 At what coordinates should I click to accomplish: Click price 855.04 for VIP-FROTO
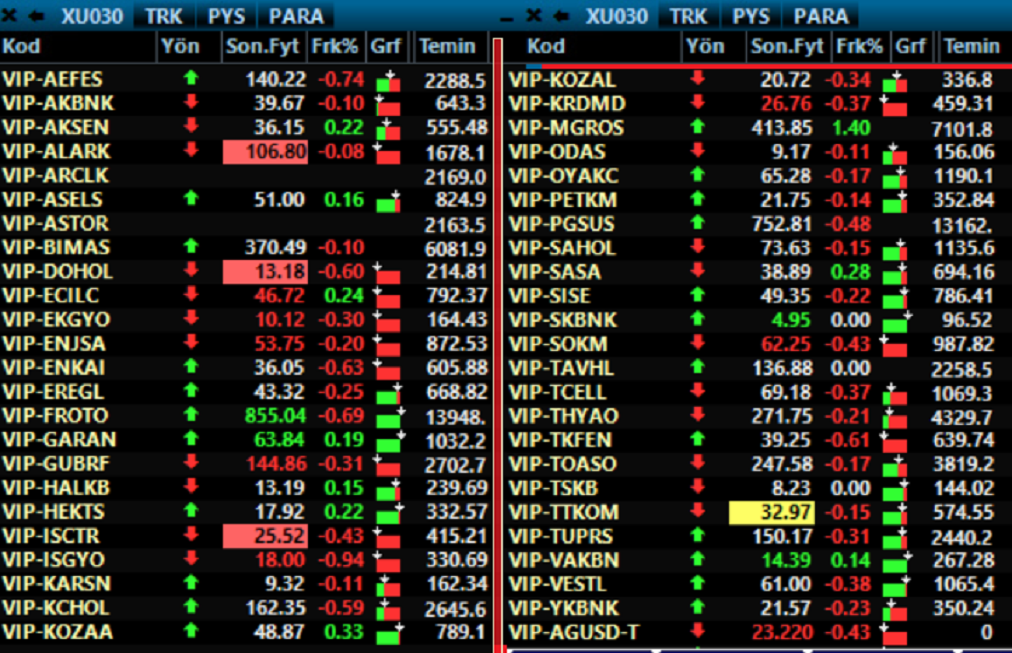275,416
